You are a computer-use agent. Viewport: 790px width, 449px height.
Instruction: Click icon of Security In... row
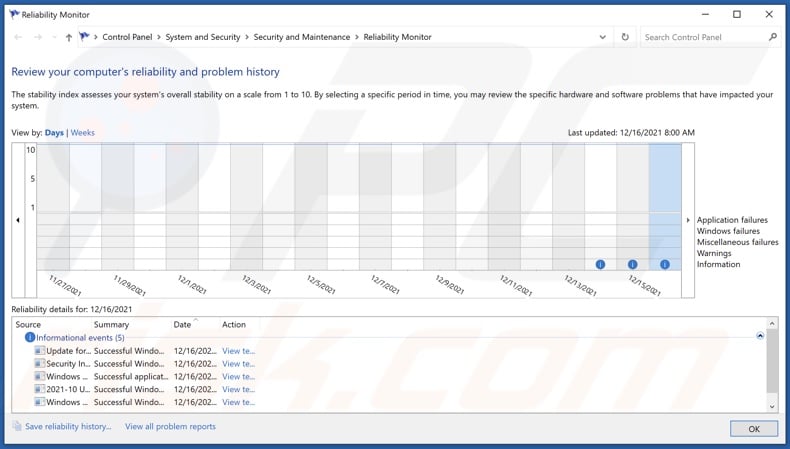pos(39,363)
